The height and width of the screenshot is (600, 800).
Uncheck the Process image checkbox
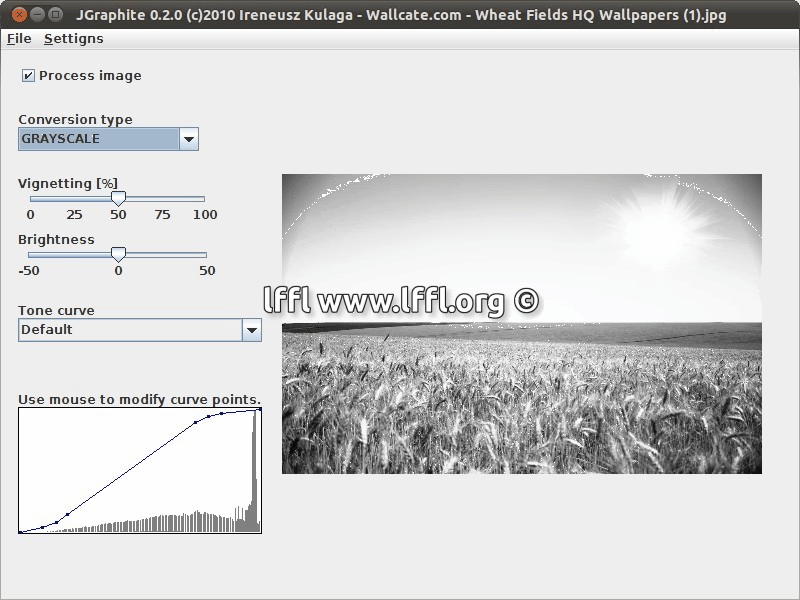point(29,76)
